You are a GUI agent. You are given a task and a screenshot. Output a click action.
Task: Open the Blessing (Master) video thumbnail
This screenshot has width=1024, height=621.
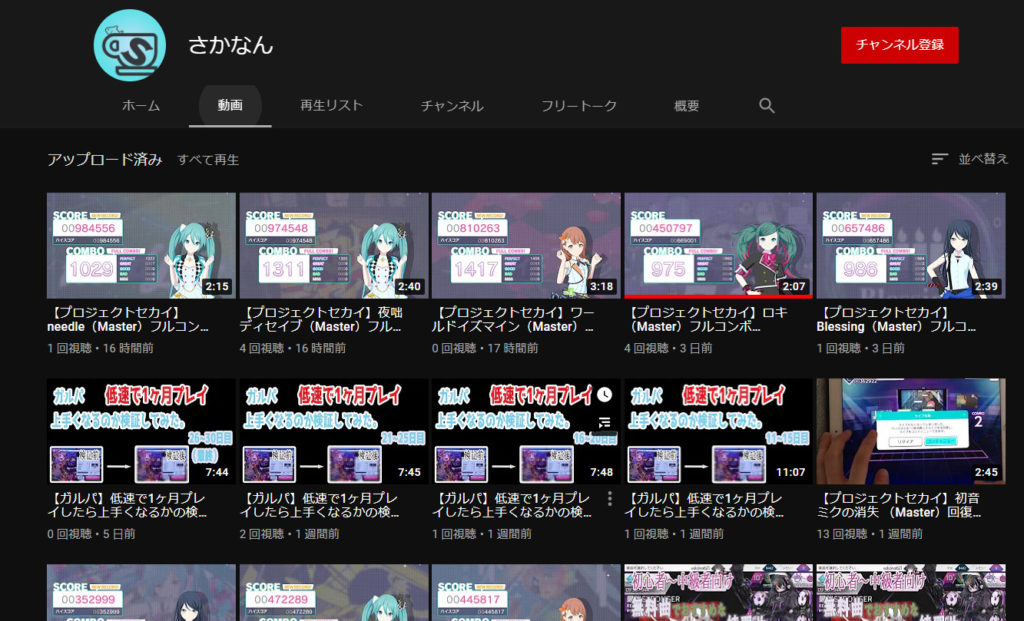click(910, 246)
